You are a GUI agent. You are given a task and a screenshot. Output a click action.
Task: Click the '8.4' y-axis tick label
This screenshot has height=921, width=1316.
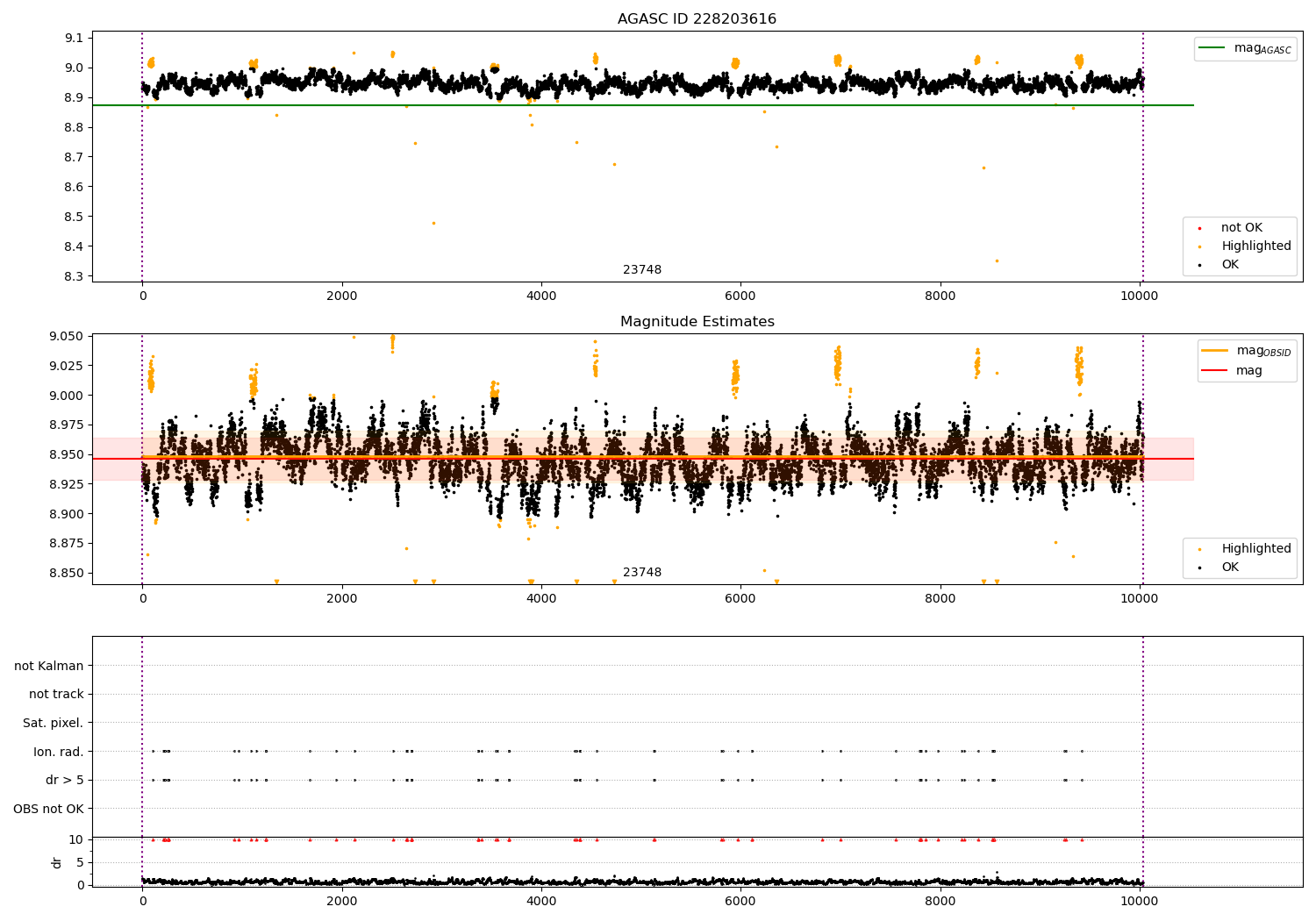(x=75, y=246)
